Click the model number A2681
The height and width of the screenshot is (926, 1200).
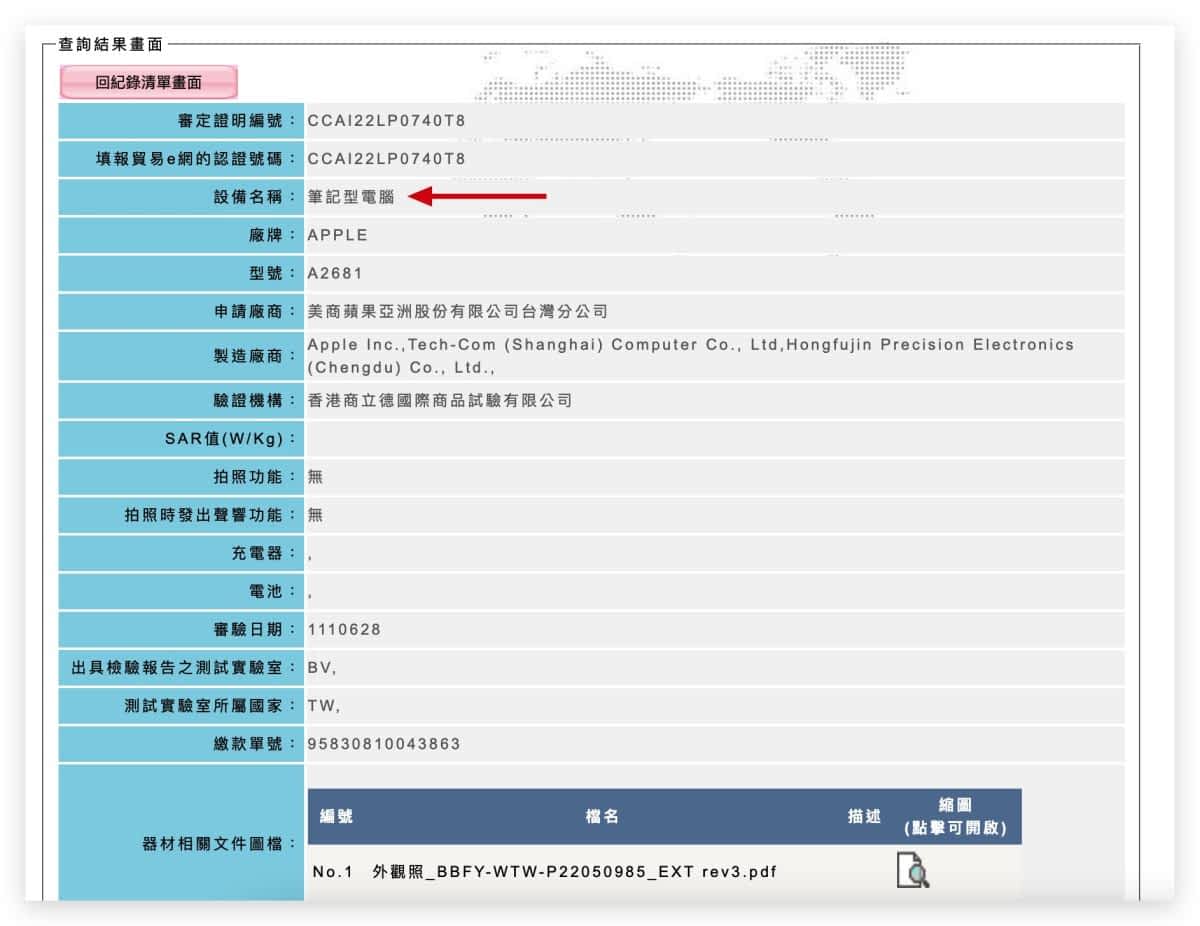[335, 273]
